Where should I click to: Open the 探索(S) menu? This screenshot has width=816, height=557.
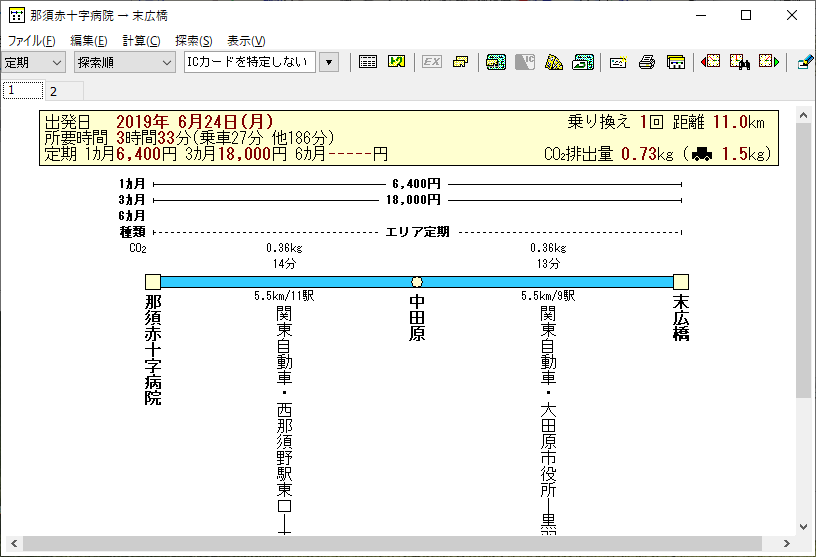(194, 41)
